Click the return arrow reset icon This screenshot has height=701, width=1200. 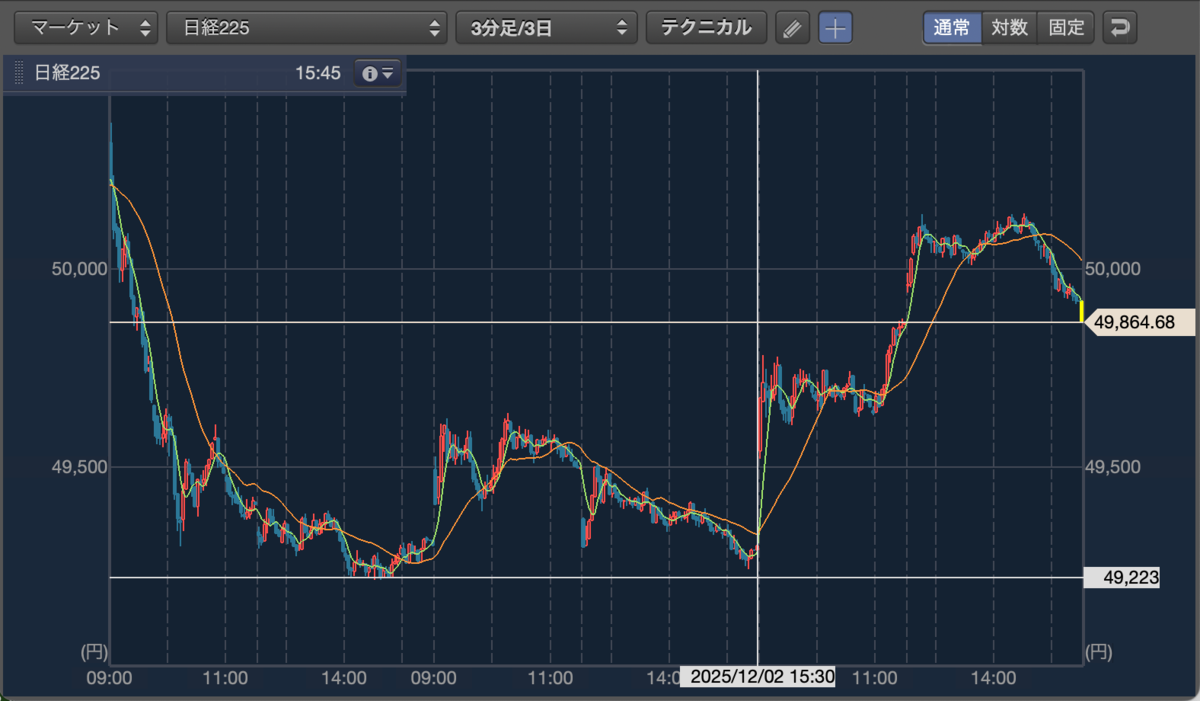(x=1120, y=28)
